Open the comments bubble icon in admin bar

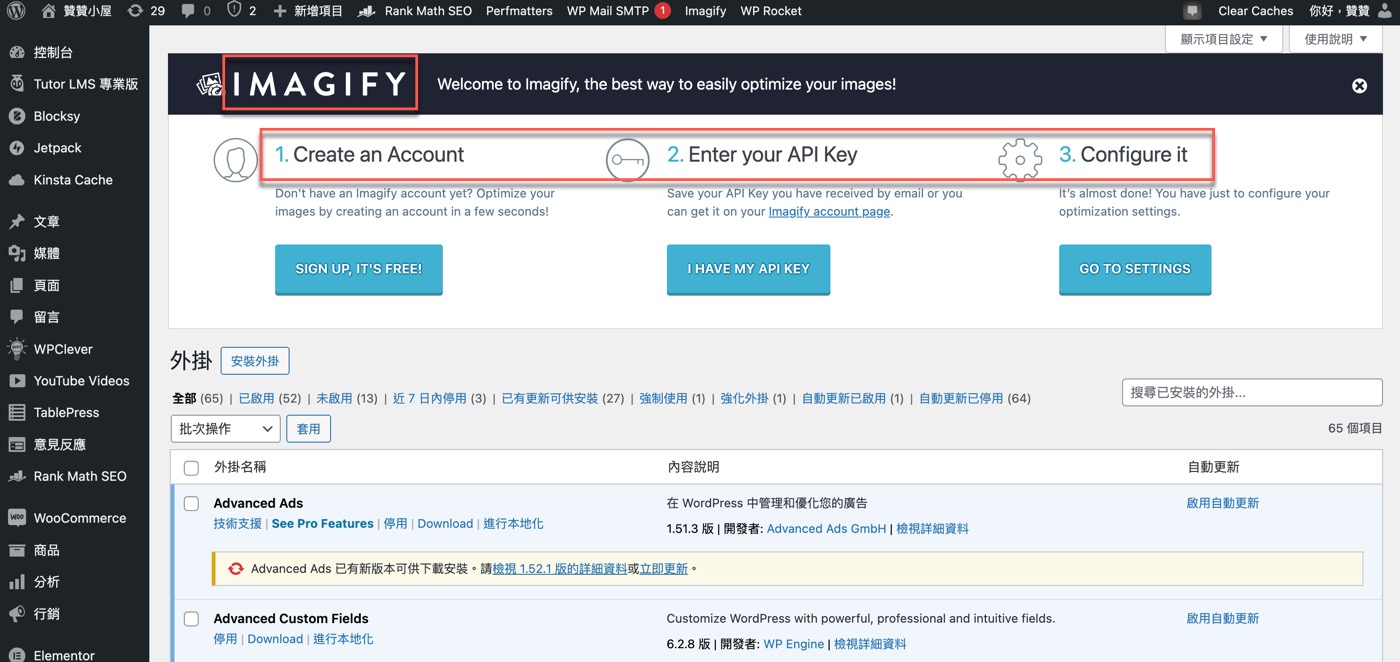(x=188, y=11)
